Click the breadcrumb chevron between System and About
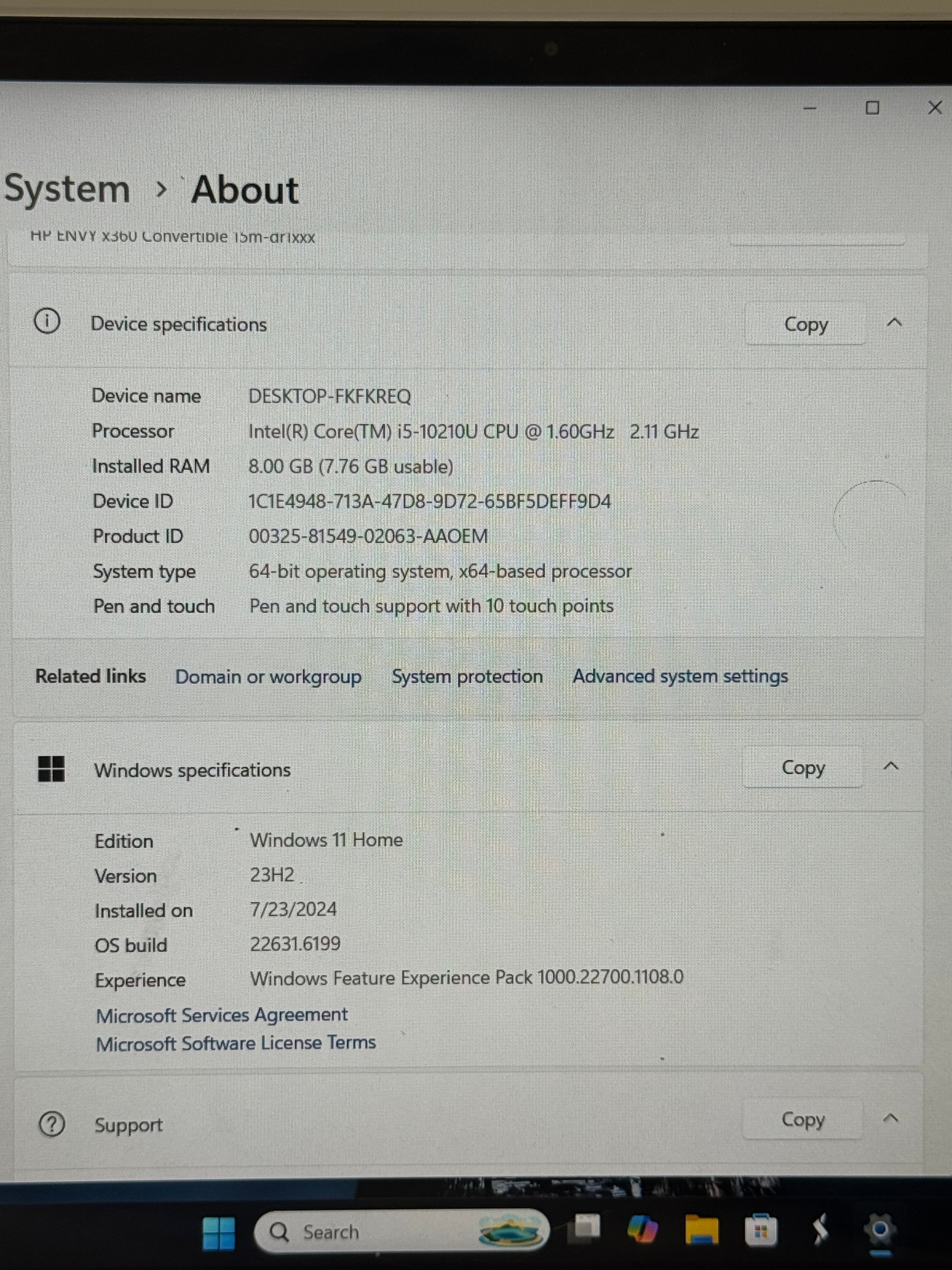This screenshot has height=1270, width=952. [x=162, y=190]
